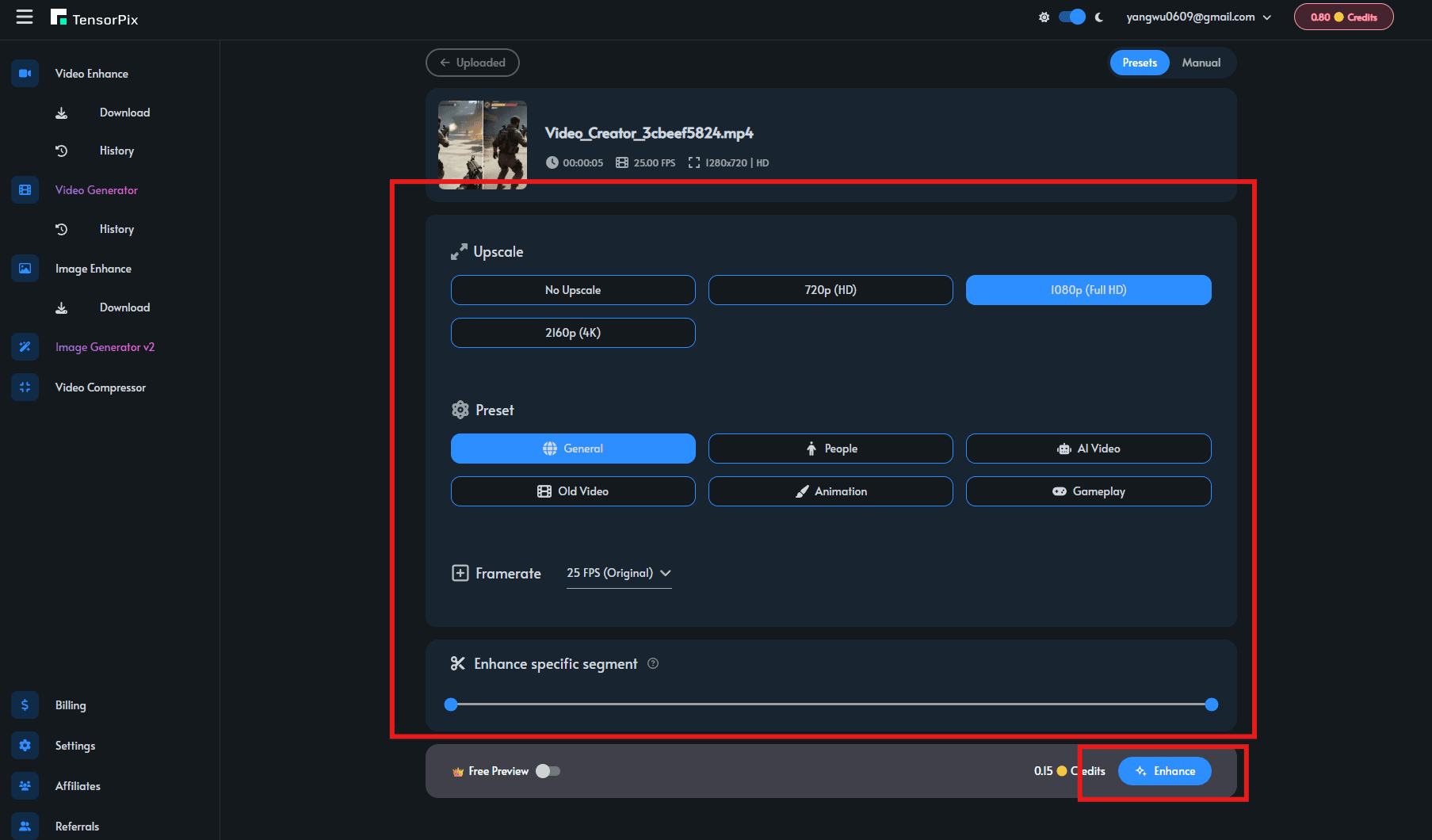Click the Image Generator v2 wand icon

[25, 347]
